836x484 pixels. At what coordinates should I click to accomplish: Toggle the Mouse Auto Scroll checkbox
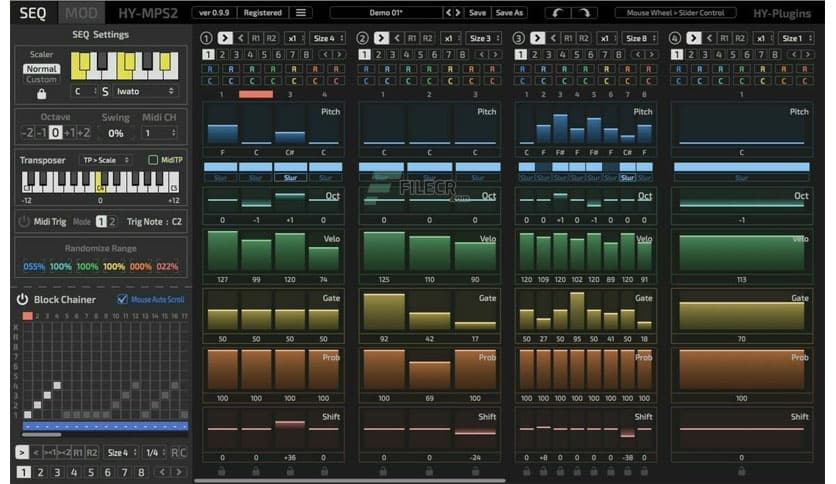pos(122,299)
